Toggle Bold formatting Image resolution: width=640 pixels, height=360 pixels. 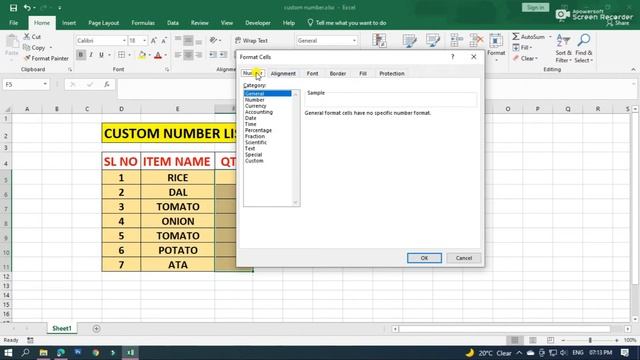(81, 55)
